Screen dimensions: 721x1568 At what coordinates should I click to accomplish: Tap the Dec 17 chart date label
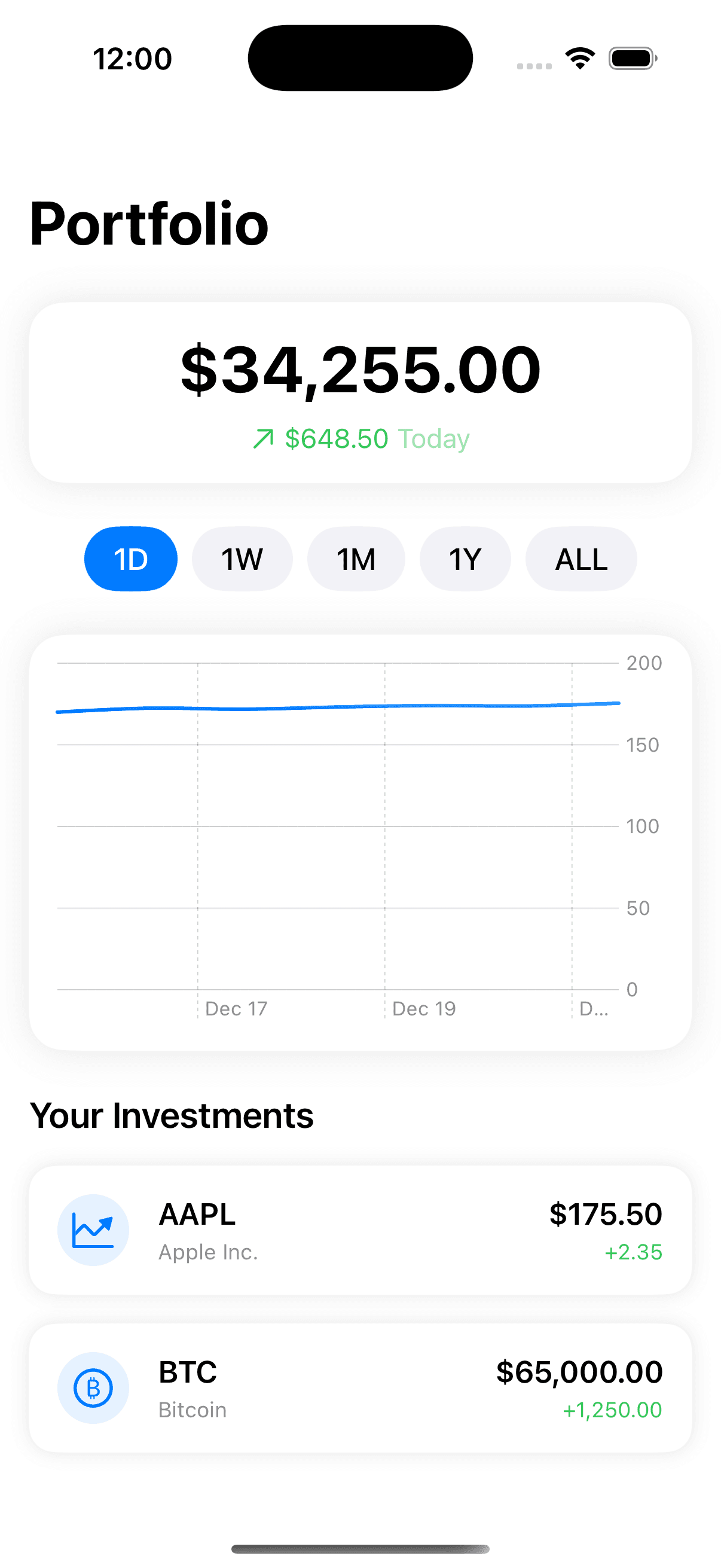tap(236, 1009)
